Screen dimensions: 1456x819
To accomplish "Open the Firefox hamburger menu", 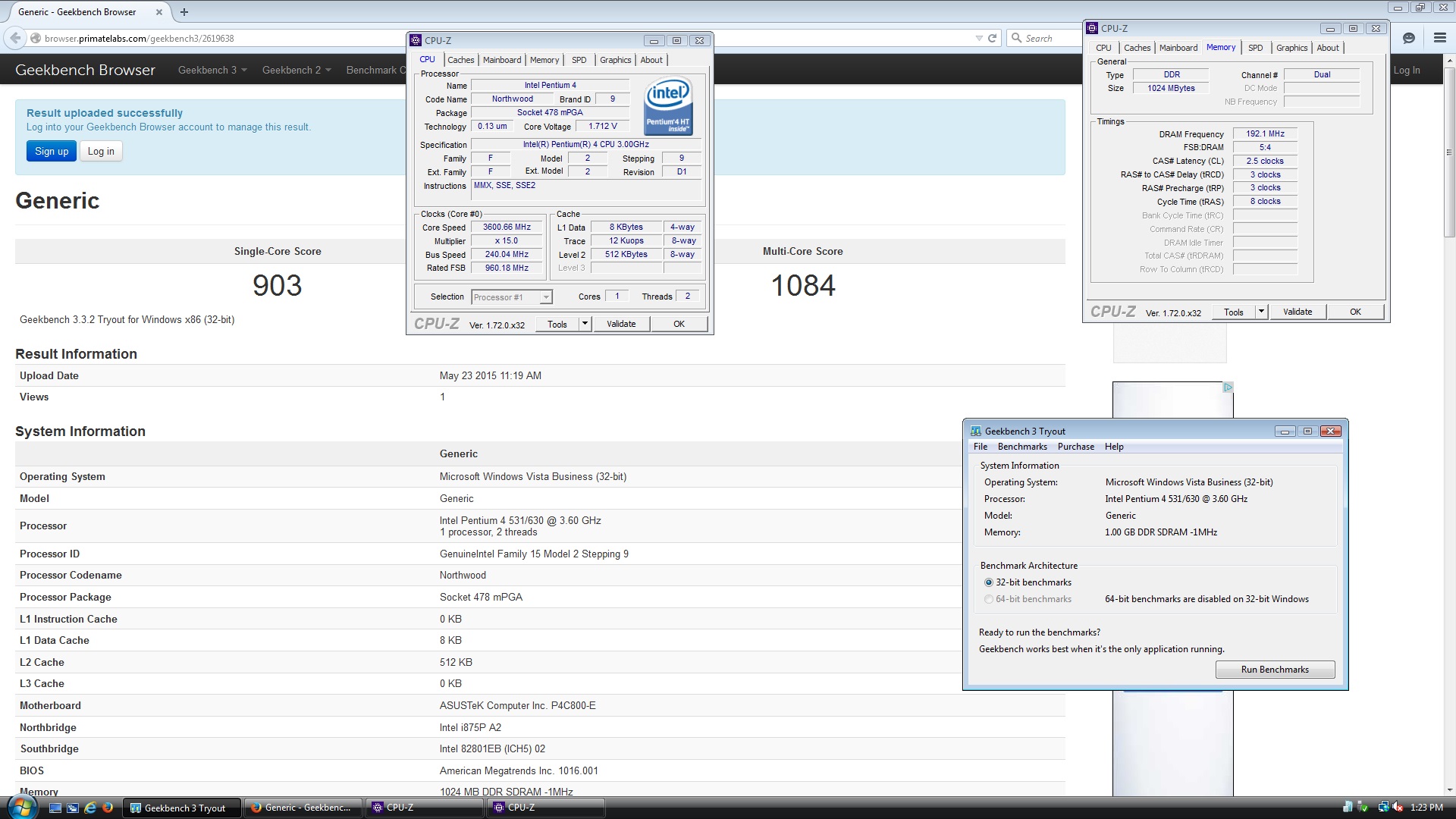I will [1439, 38].
